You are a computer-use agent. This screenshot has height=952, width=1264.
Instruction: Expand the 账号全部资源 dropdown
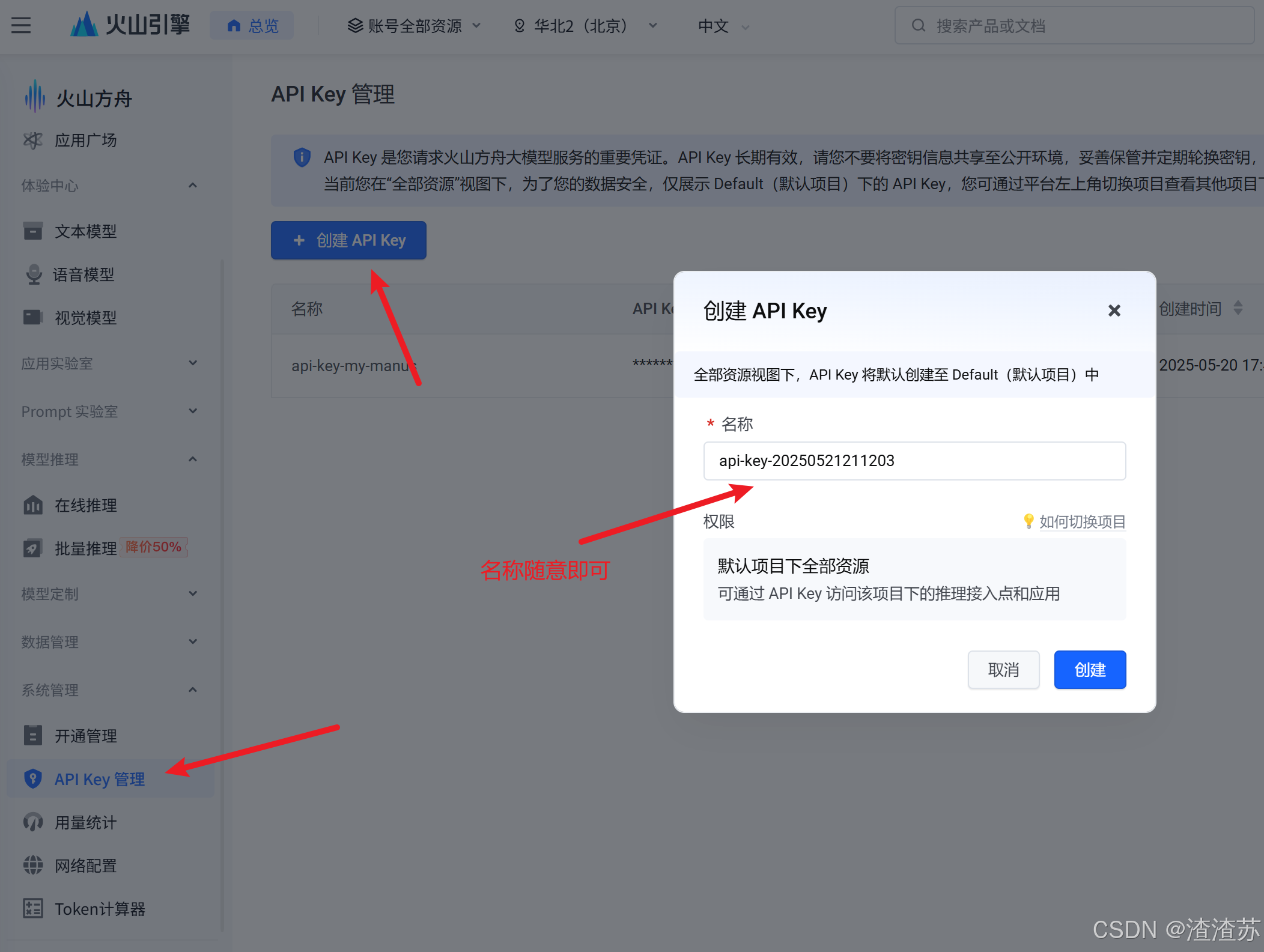tap(415, 26)
